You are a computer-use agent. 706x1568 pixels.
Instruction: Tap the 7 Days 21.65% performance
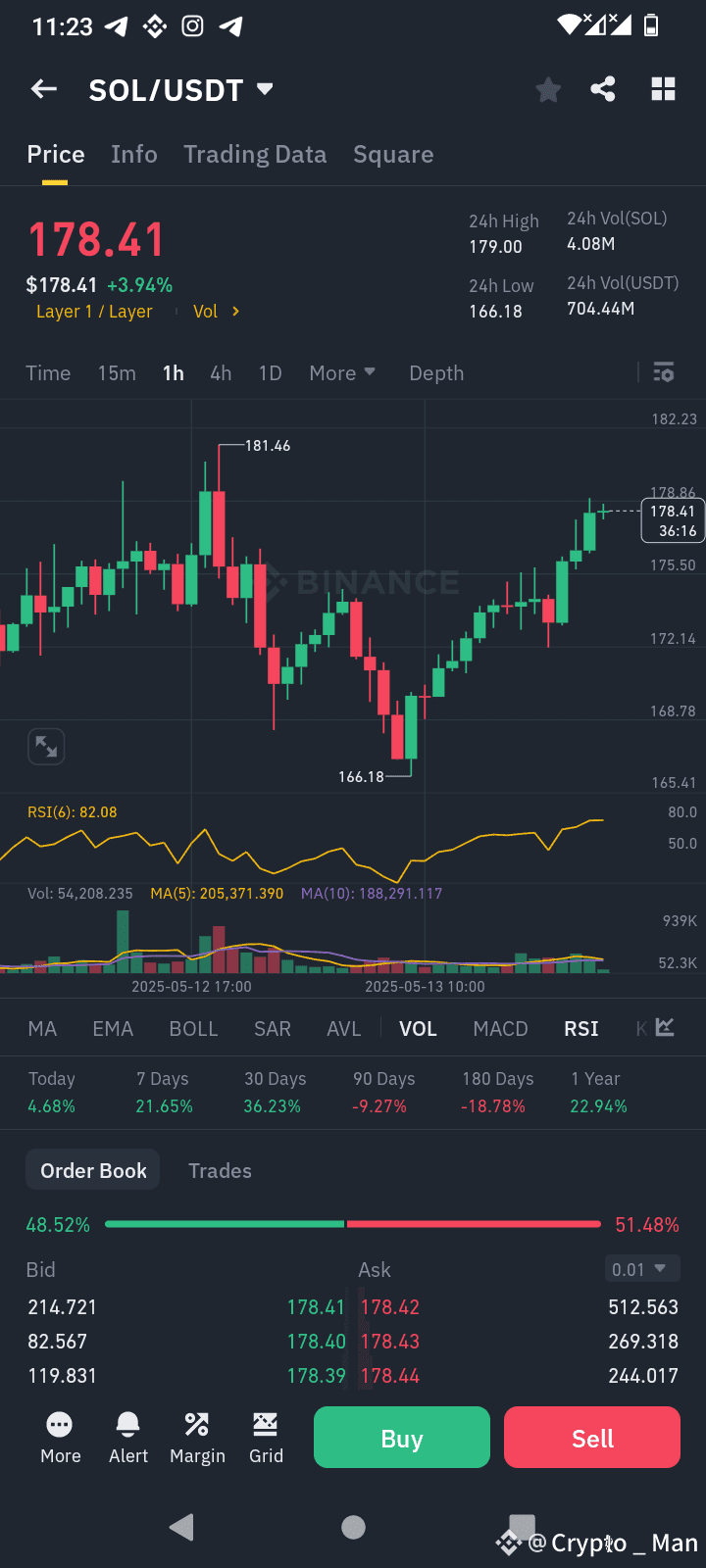point(164,1093)
